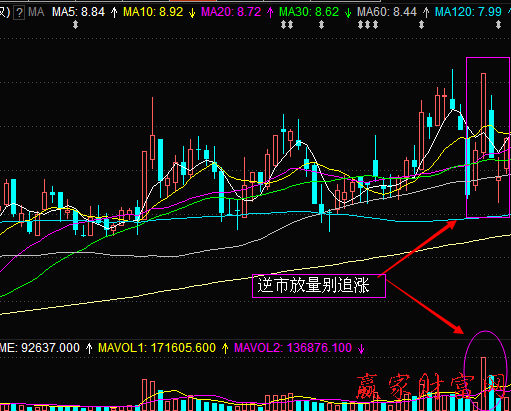Click the magenta up arrow after MA20

[270, 13]
